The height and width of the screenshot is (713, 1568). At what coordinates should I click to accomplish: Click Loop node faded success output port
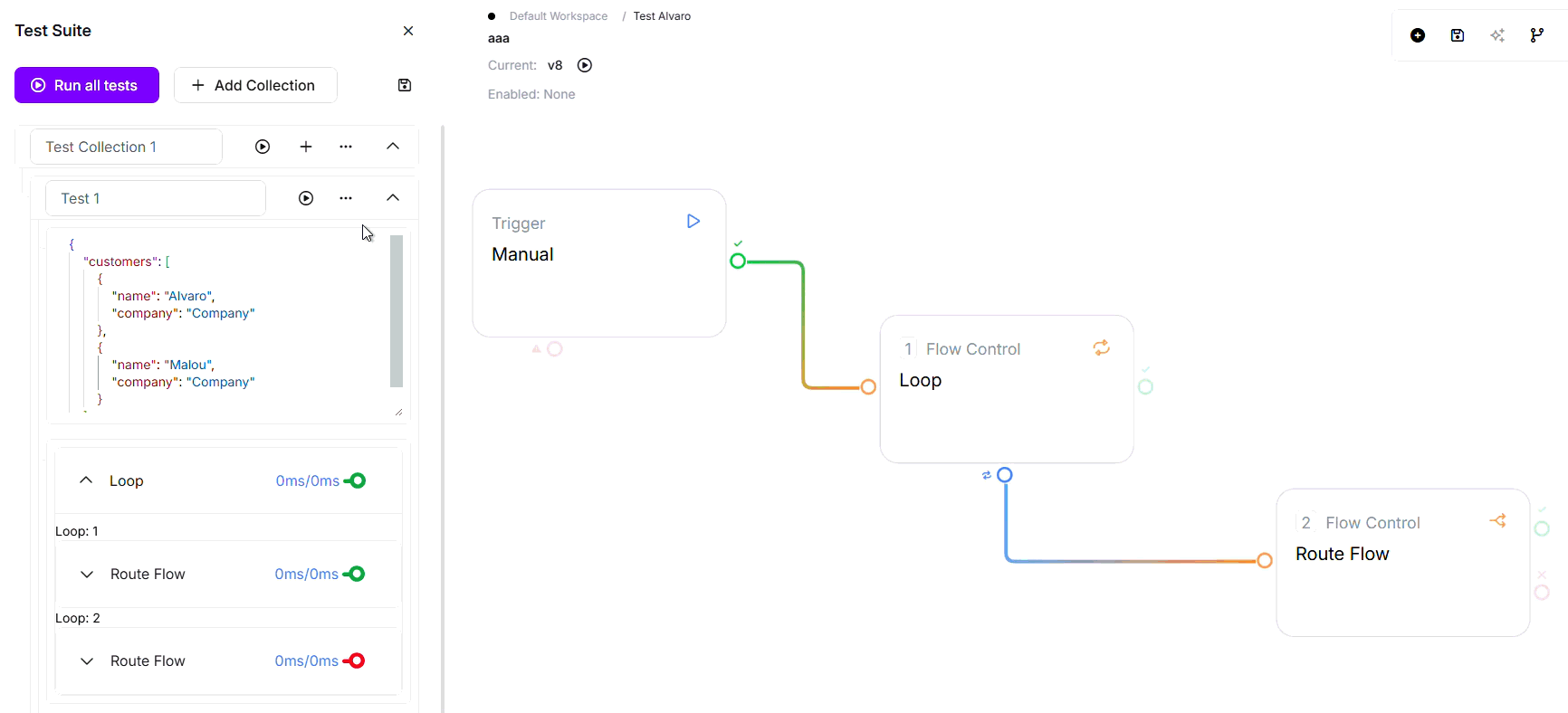(1145, 387)
